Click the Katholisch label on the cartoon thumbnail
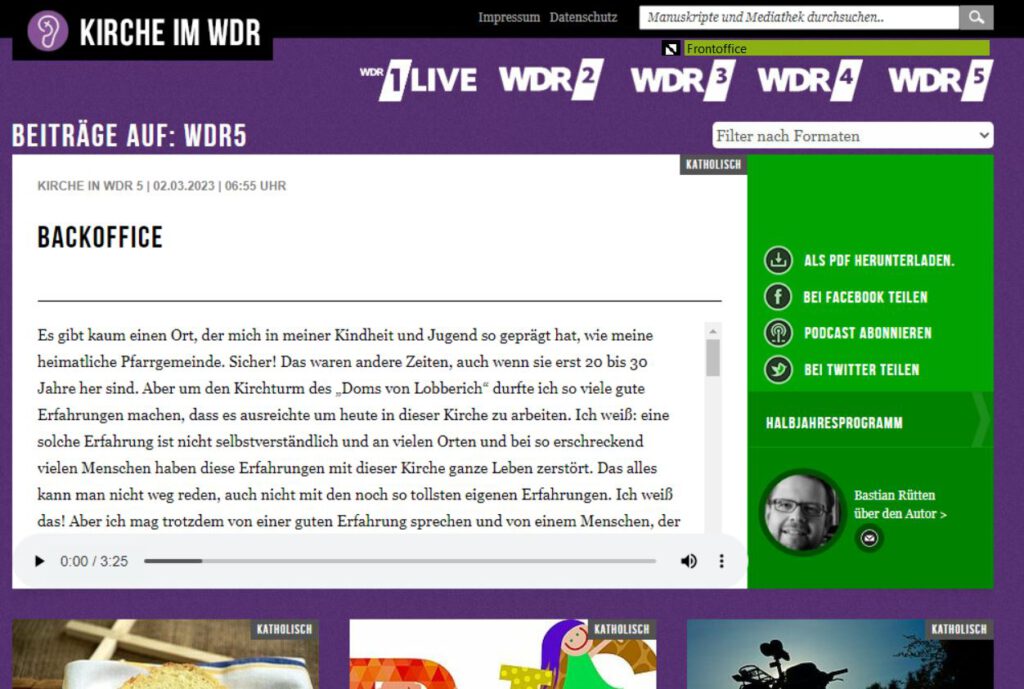This screenshot has height=689, width=1024. (622, 629)
